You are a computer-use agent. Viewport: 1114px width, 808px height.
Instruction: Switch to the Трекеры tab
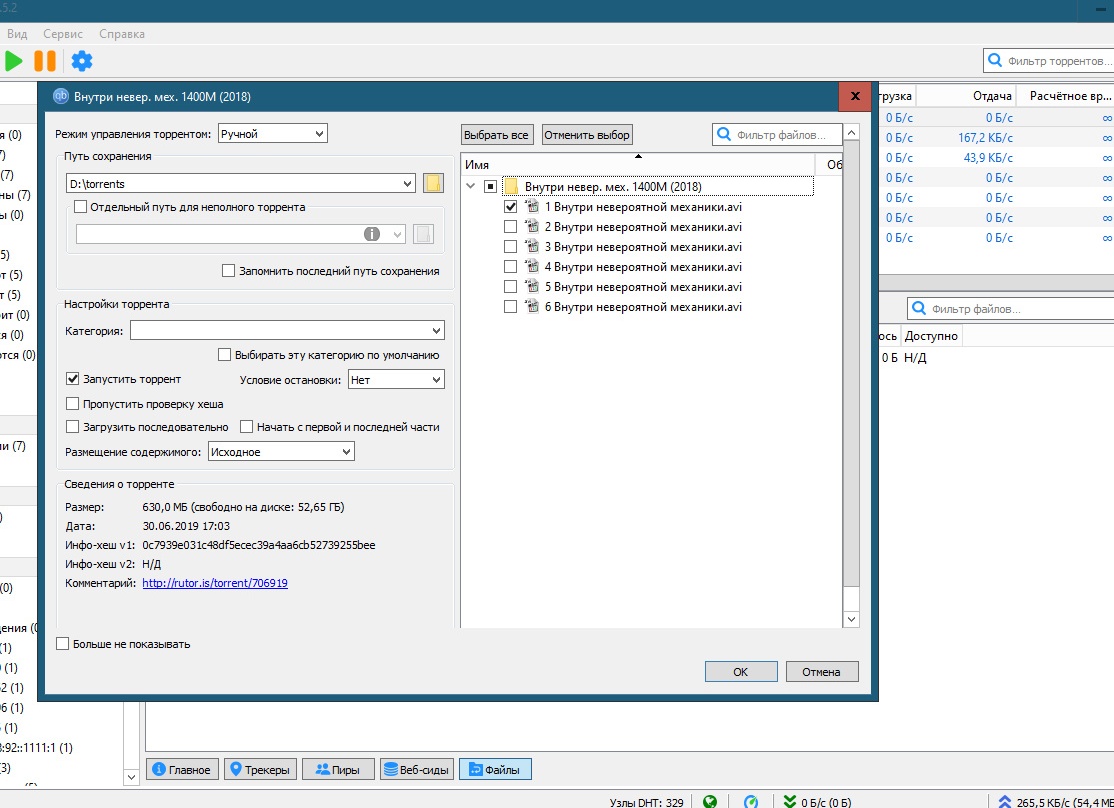click(x=260, y=770)
